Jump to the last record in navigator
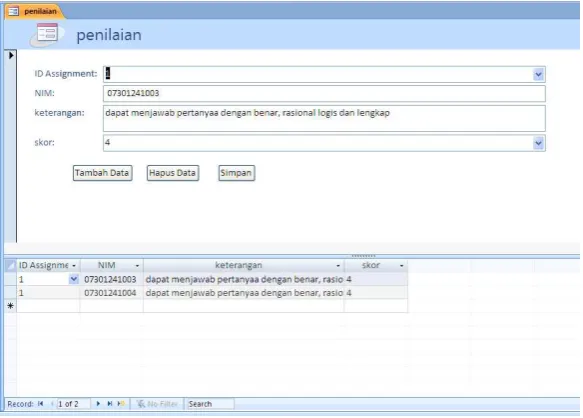 coord(109,404)
